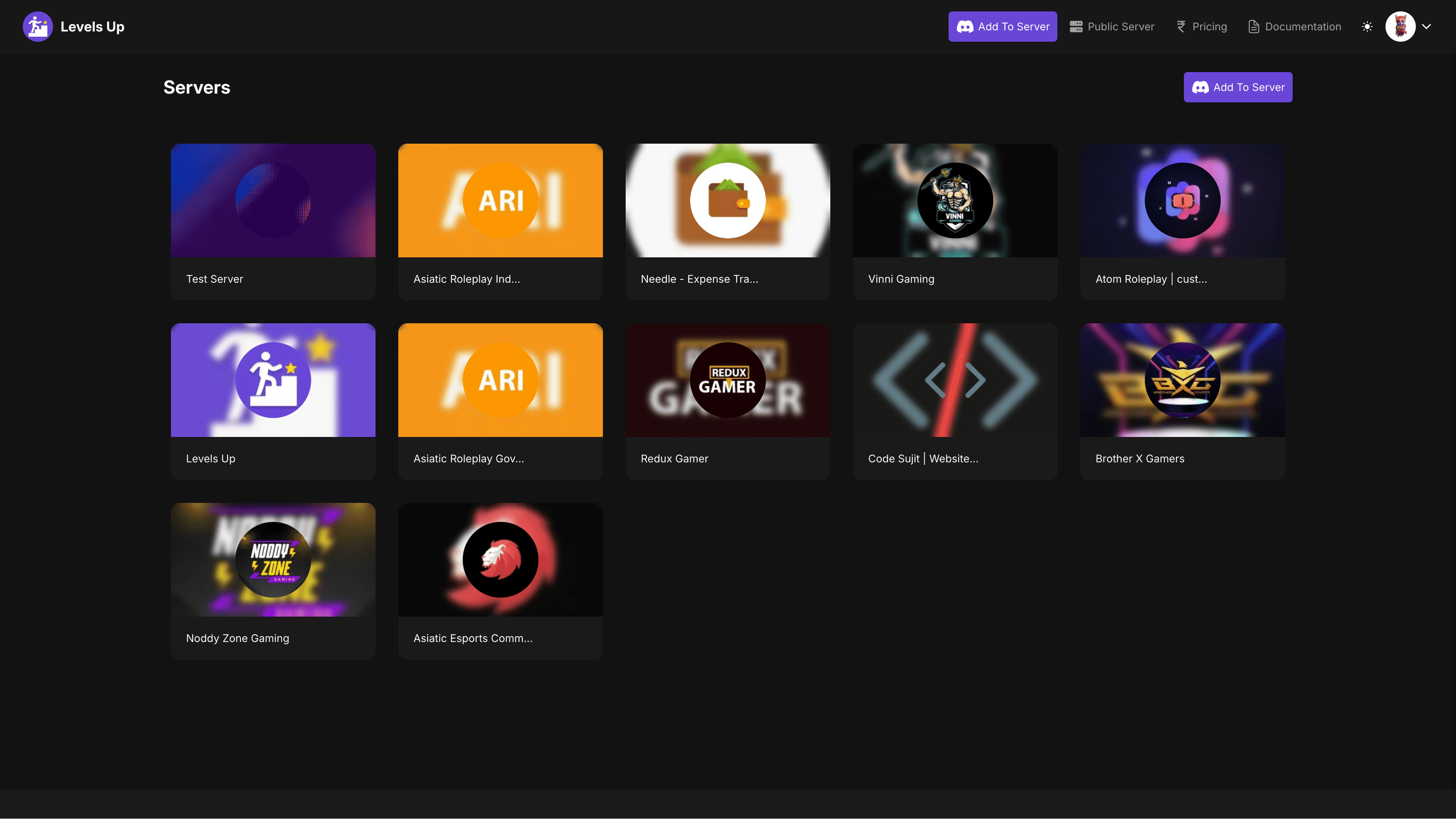Click the server rack icon beside Public Server

click(x=1076, y=27)
